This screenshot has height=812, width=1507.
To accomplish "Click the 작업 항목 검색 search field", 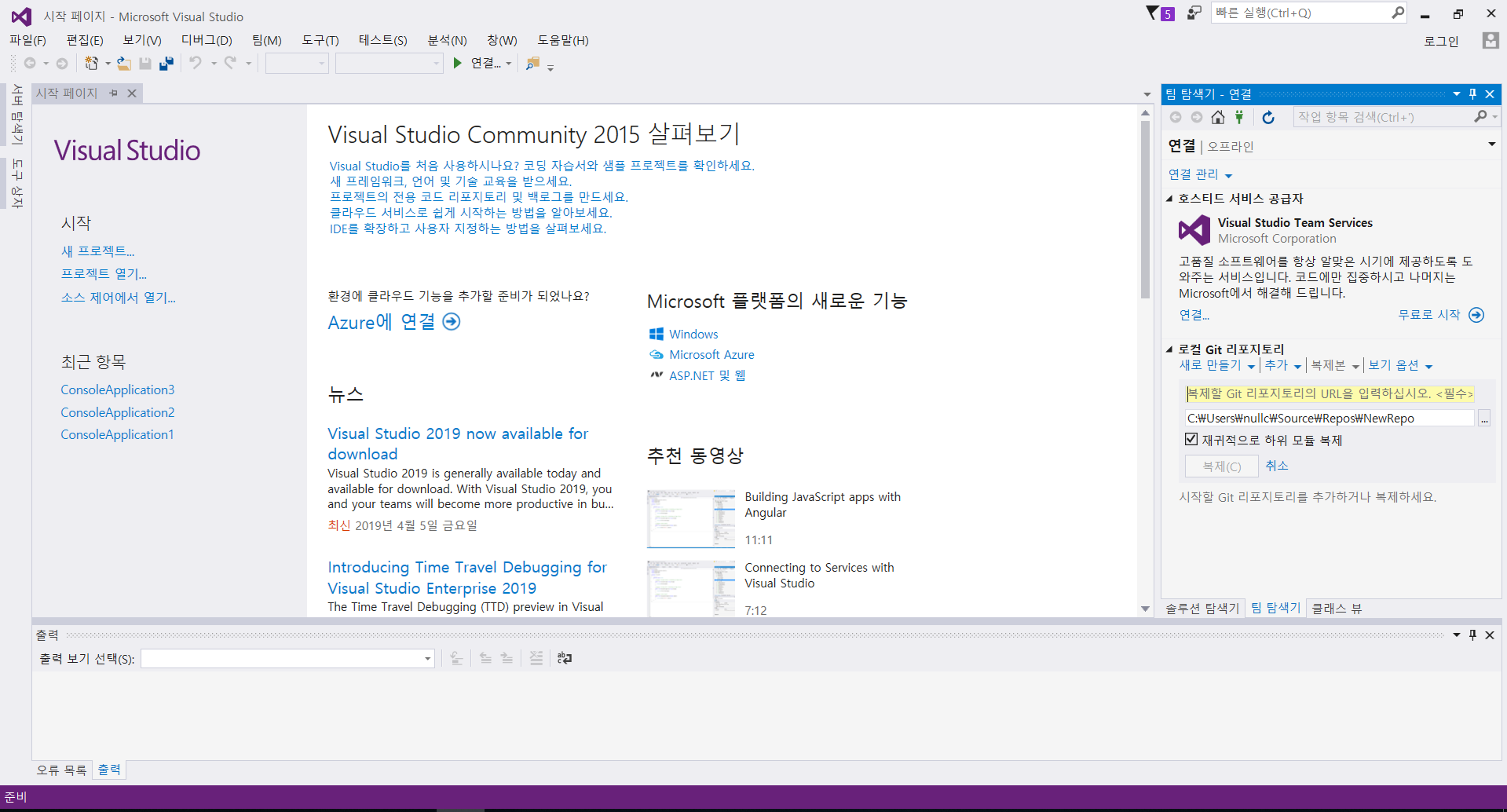I will [x=1384, y=117].
